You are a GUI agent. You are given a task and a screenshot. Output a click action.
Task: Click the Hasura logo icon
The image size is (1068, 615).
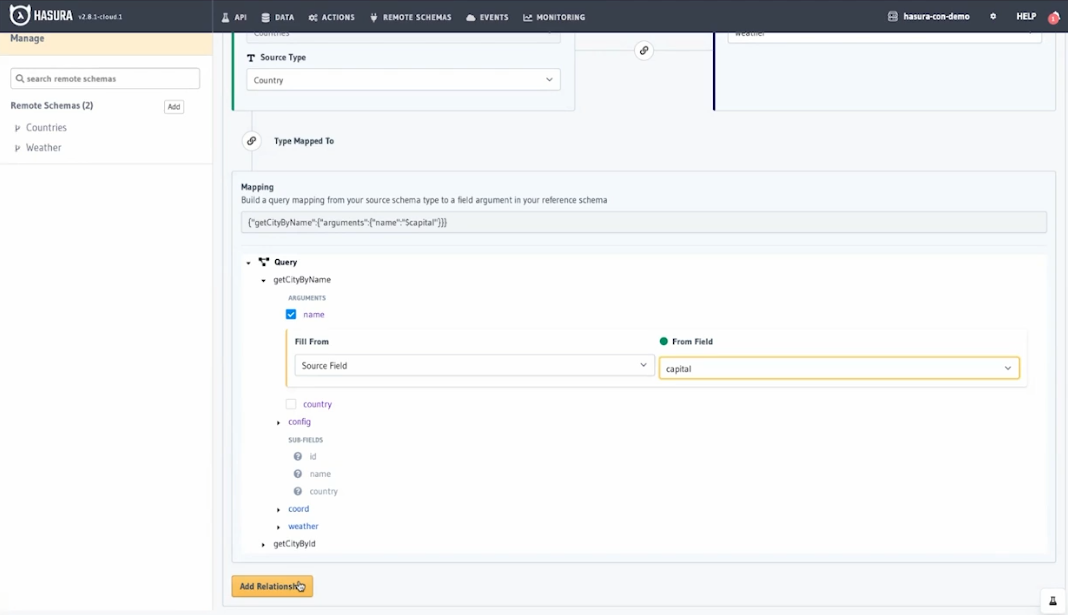pyautogui.click(x=20, y=16)
